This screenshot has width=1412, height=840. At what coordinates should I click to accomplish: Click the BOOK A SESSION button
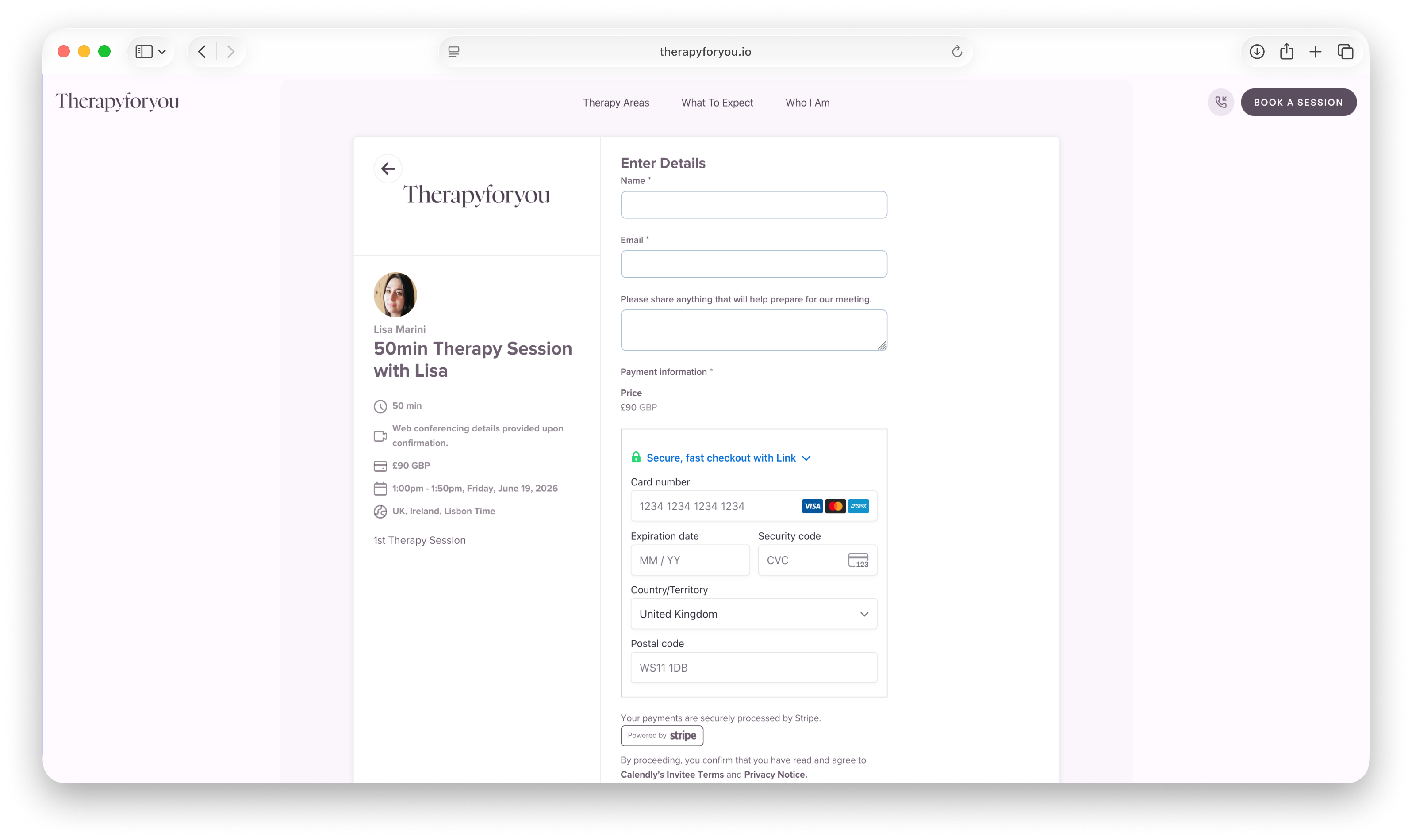coord(1298,102)
